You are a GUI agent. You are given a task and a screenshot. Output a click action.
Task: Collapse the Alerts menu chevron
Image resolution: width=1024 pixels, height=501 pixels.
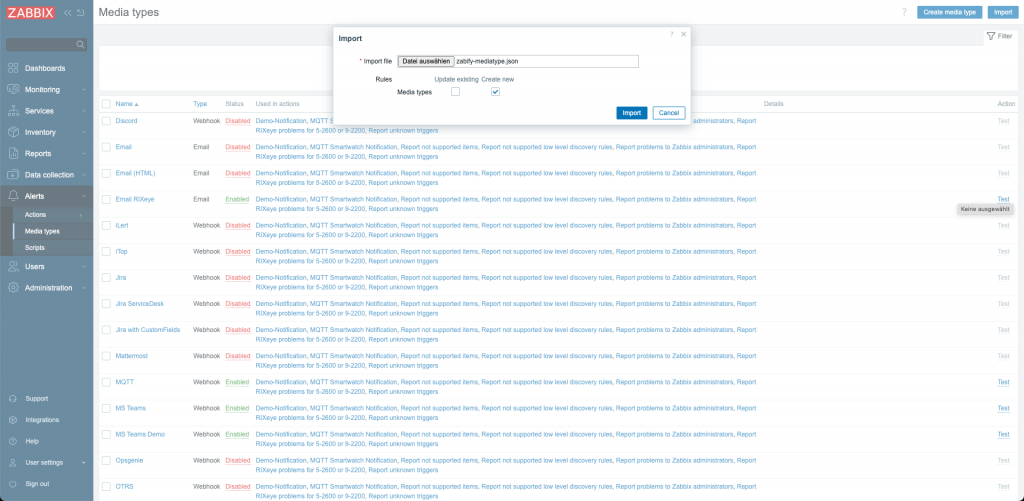click(84, 197)
